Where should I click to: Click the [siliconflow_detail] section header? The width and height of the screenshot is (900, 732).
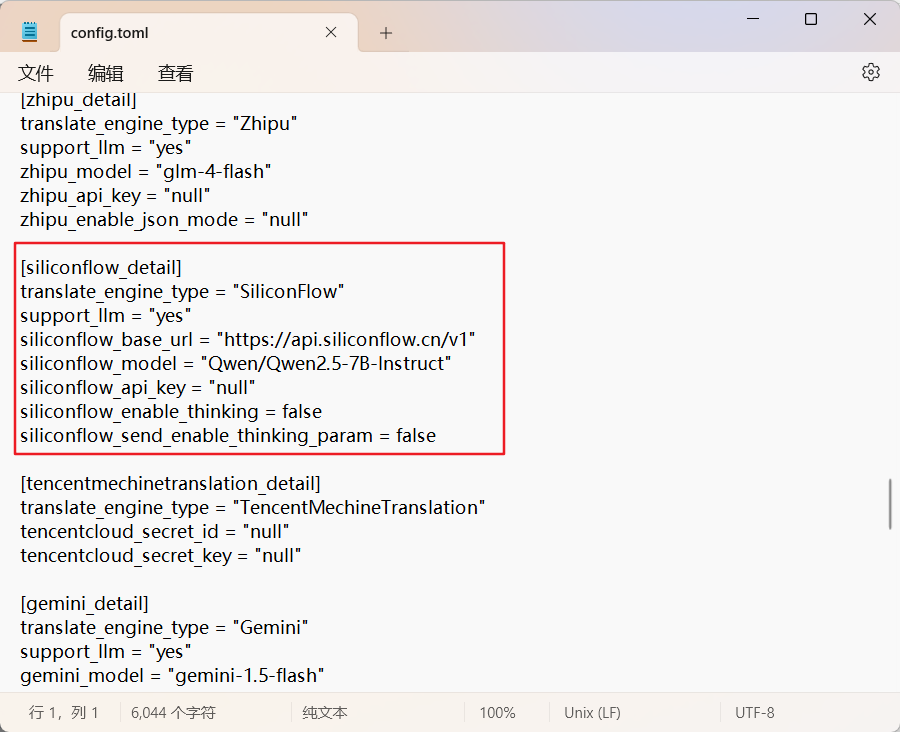tap(101, 268)
